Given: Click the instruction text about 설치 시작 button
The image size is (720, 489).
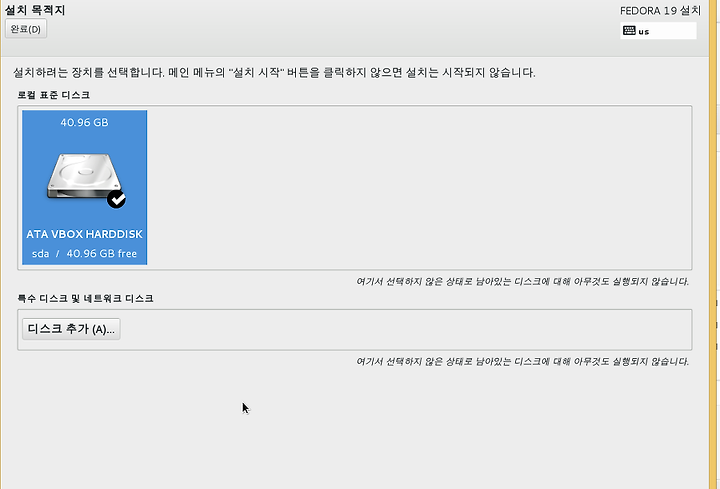Looking at the screenshot, I should click(274, 73).
